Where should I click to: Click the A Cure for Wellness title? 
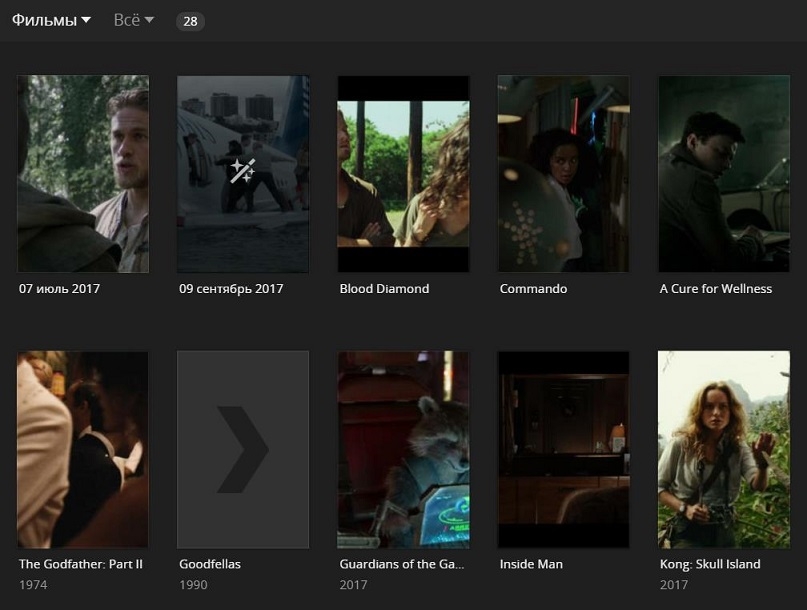click(x=716, y=289)
